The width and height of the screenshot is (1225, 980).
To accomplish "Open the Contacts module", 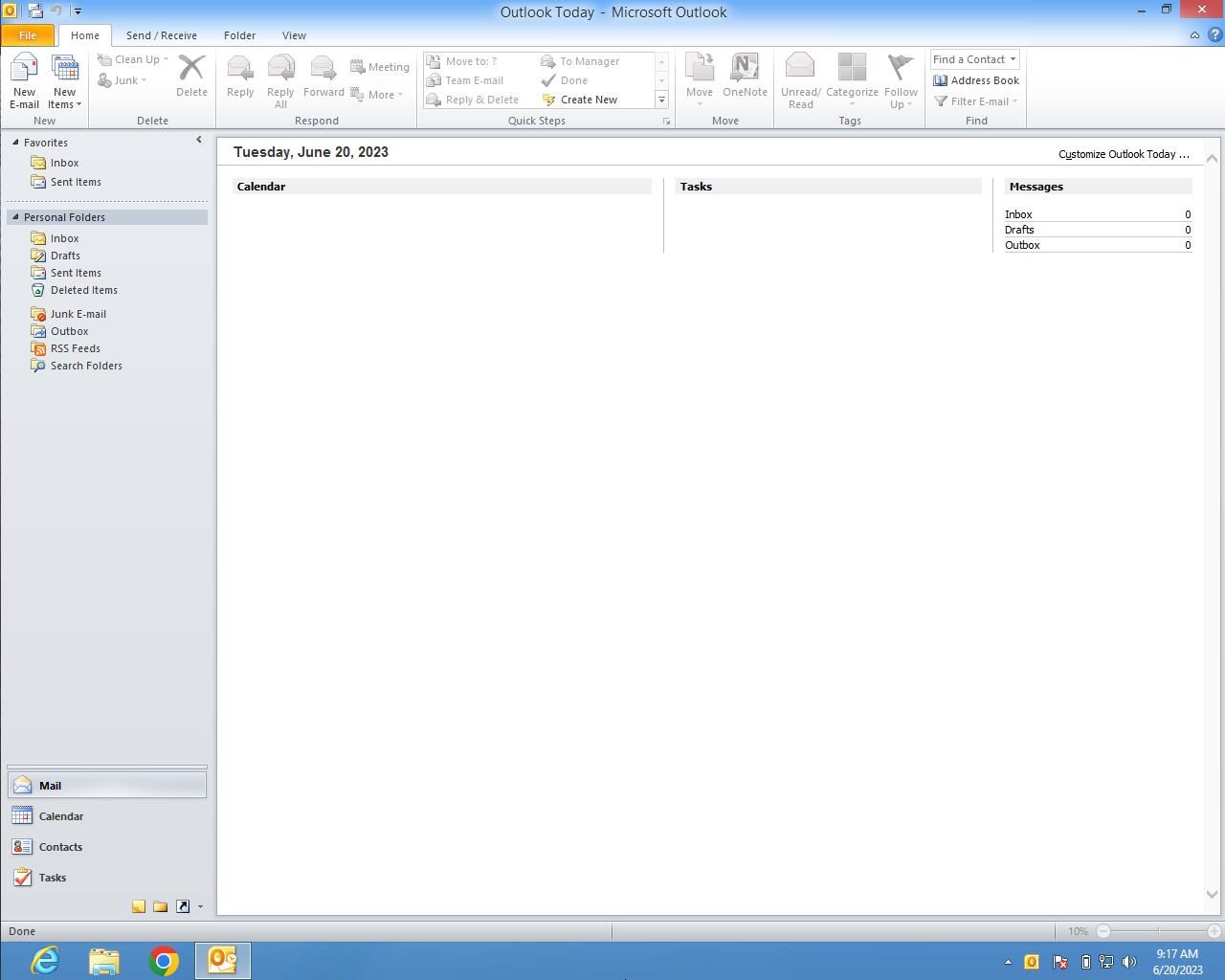I will 60,847.
